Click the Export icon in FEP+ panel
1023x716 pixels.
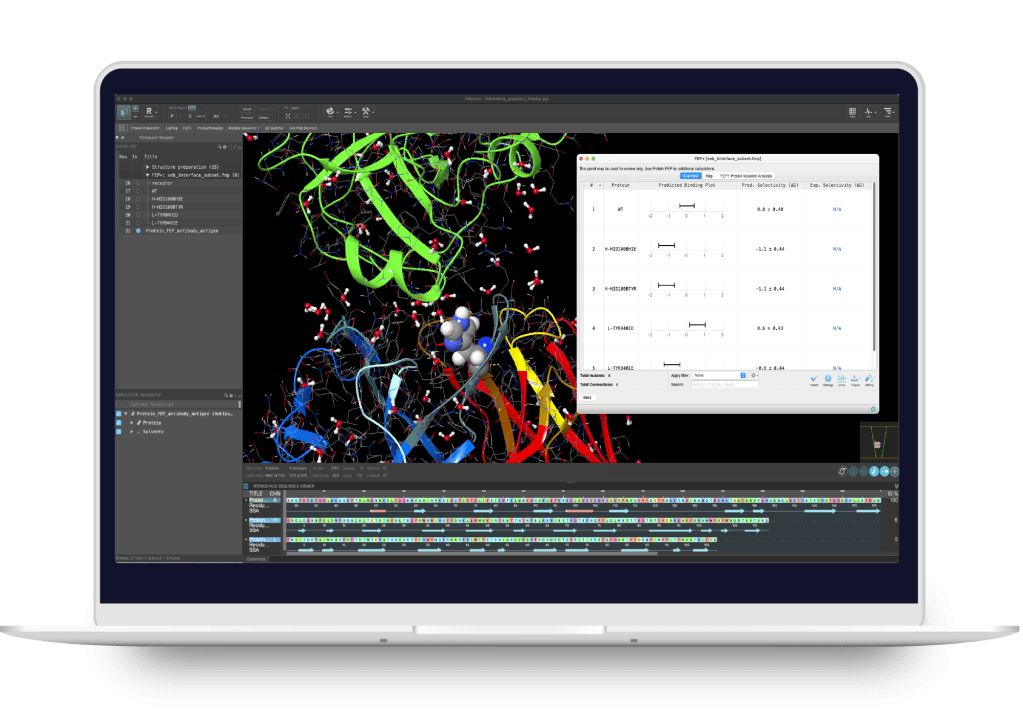click(855, 378)
